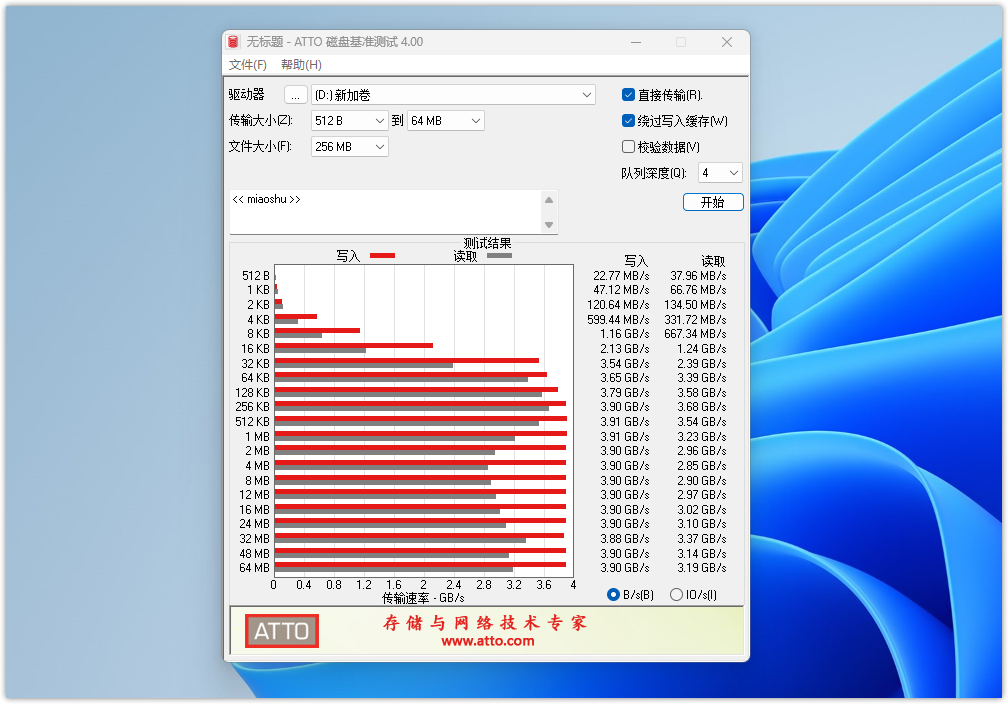Screen dimensions: 1008x704
Task: Minimize the ATTO benchmark window
Action: coord(635,42)
